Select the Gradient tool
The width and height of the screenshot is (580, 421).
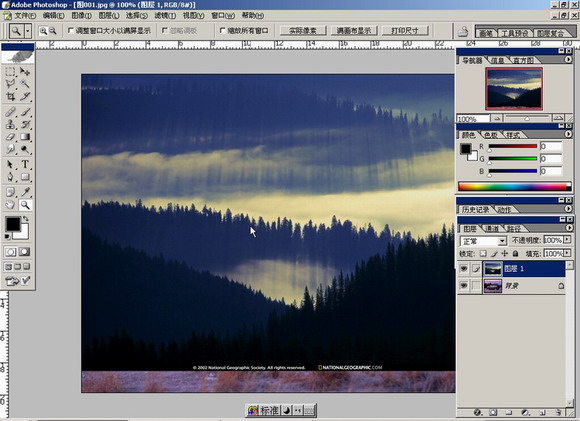[25, 137]
